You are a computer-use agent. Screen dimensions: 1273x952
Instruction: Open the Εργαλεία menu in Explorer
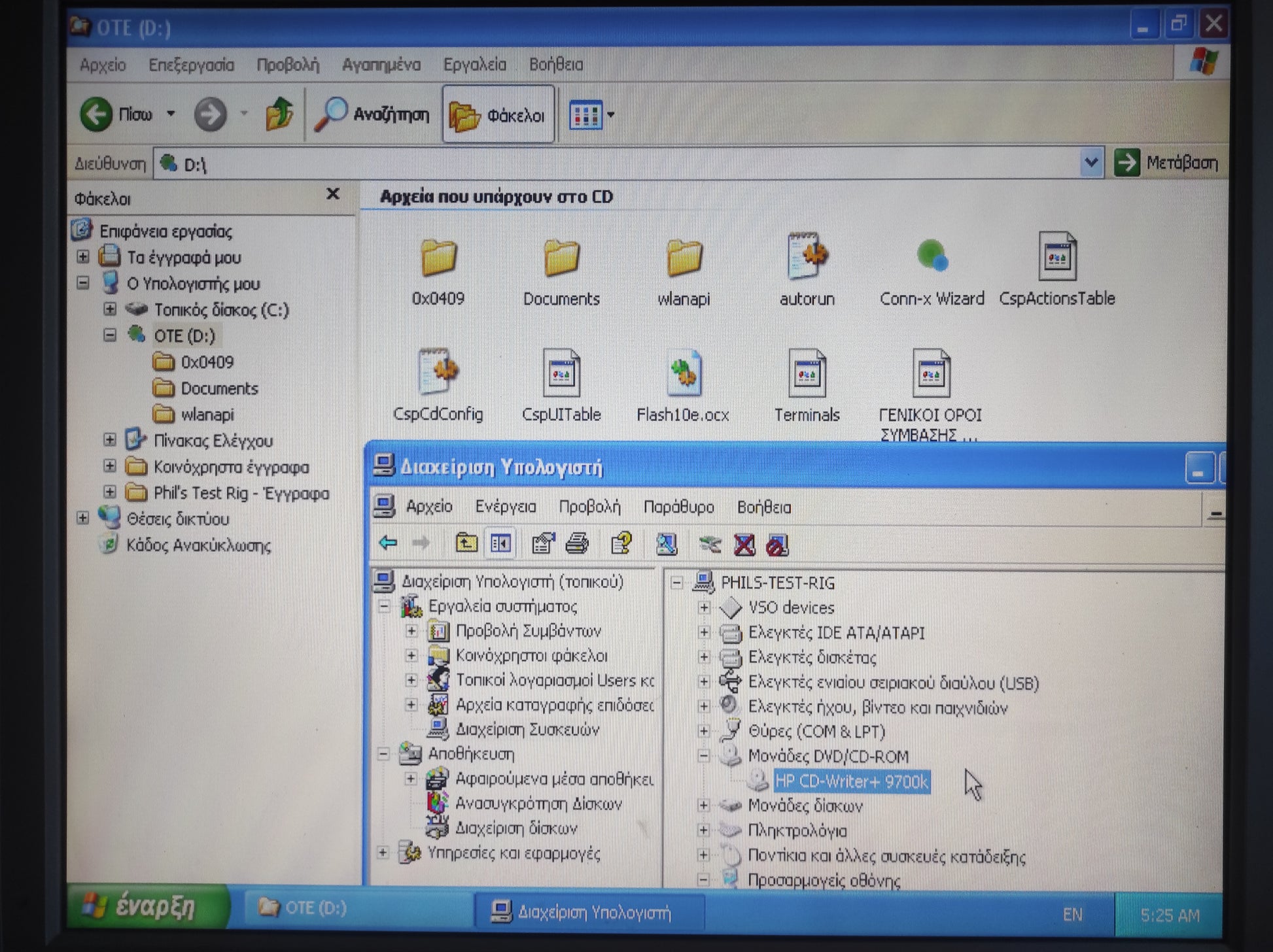pos(474,65)
